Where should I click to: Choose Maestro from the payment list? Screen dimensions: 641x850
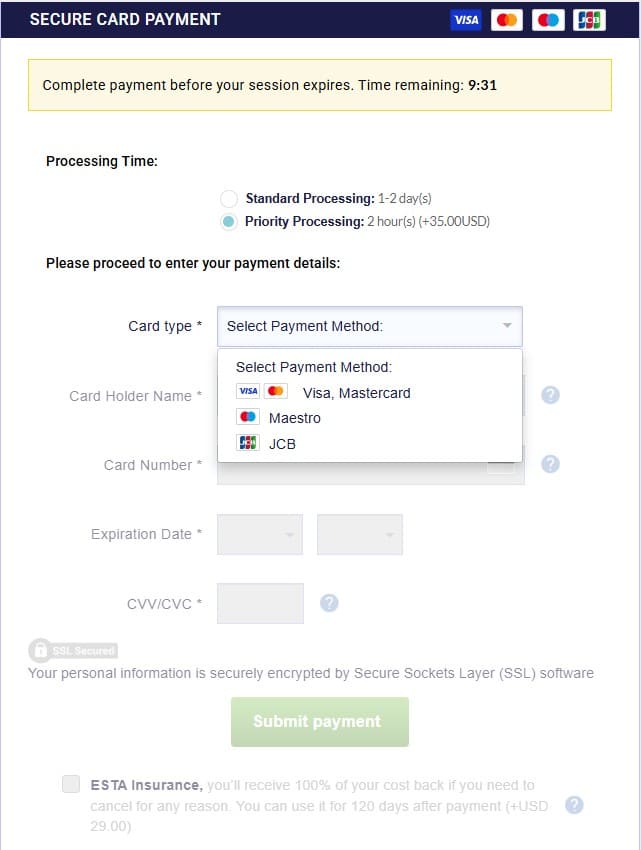(x=294, y=418)
